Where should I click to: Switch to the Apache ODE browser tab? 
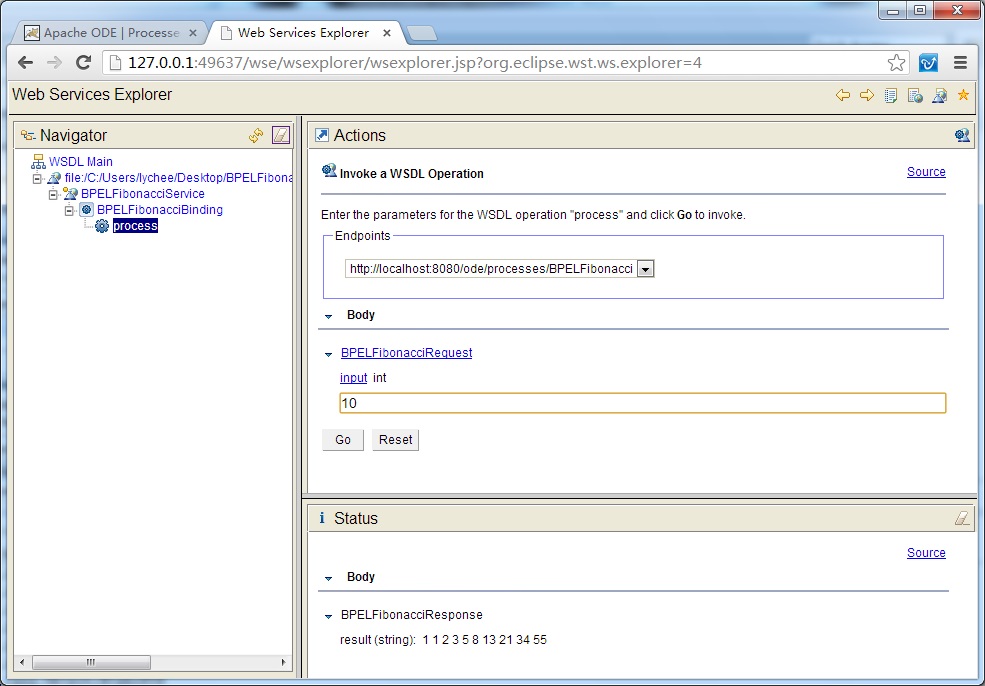click(110, 33)
